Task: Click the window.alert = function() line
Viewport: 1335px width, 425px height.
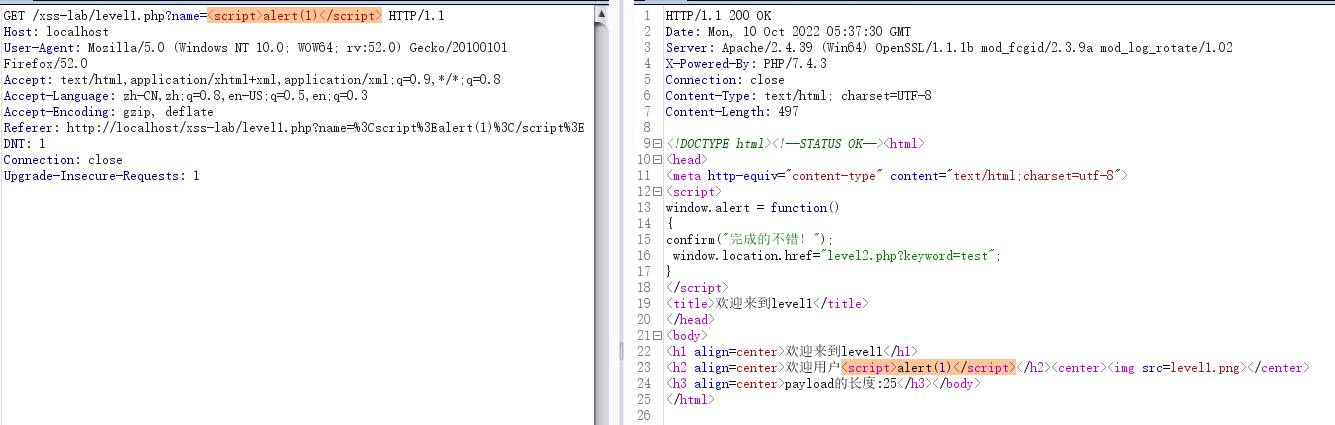Action: [x=752, y=208]
